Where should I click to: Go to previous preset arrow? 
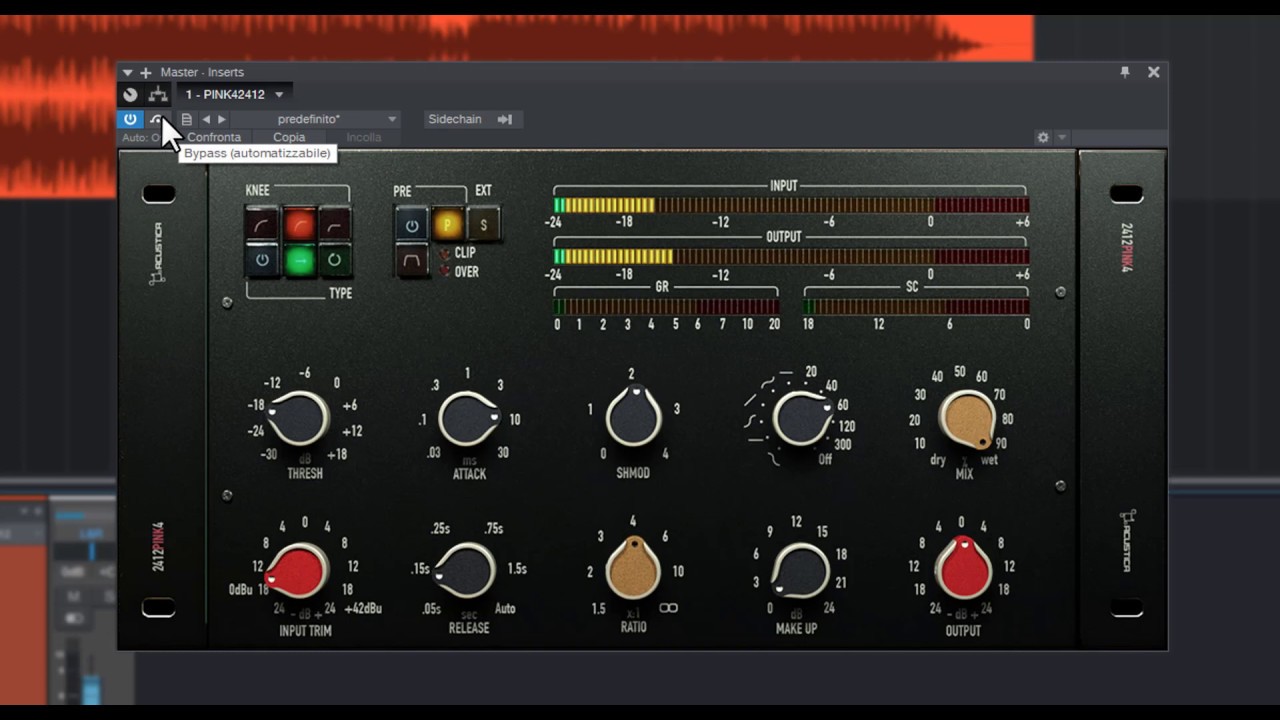tap(206, 119)
